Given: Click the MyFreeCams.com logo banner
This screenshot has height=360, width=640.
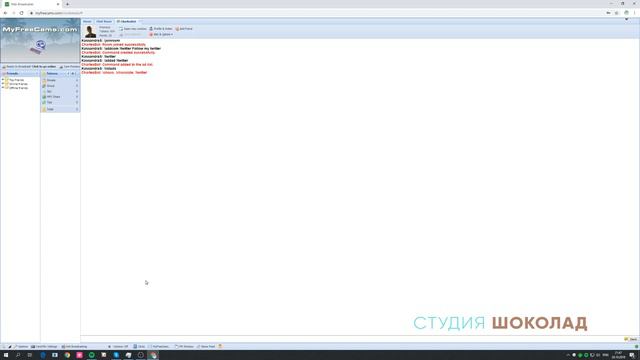Looking at the screenshot, I should 40,40.
